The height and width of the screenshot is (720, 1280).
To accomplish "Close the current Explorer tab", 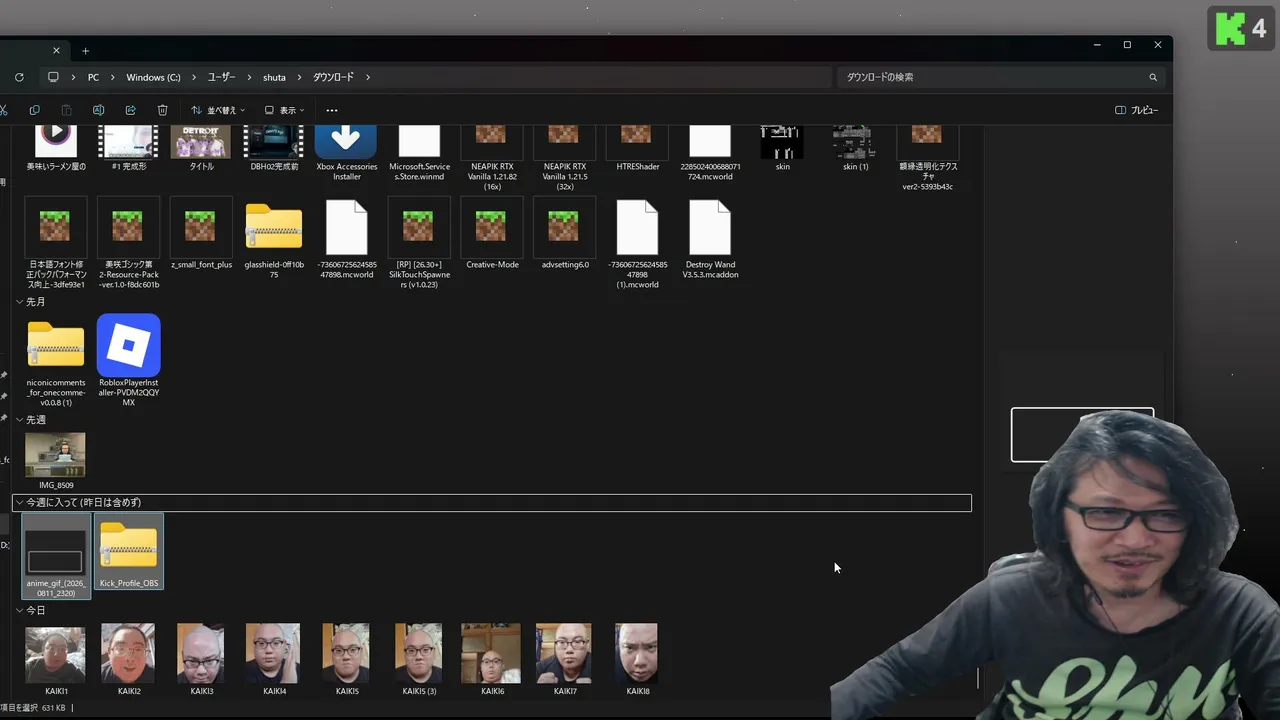I will (56, 50).
